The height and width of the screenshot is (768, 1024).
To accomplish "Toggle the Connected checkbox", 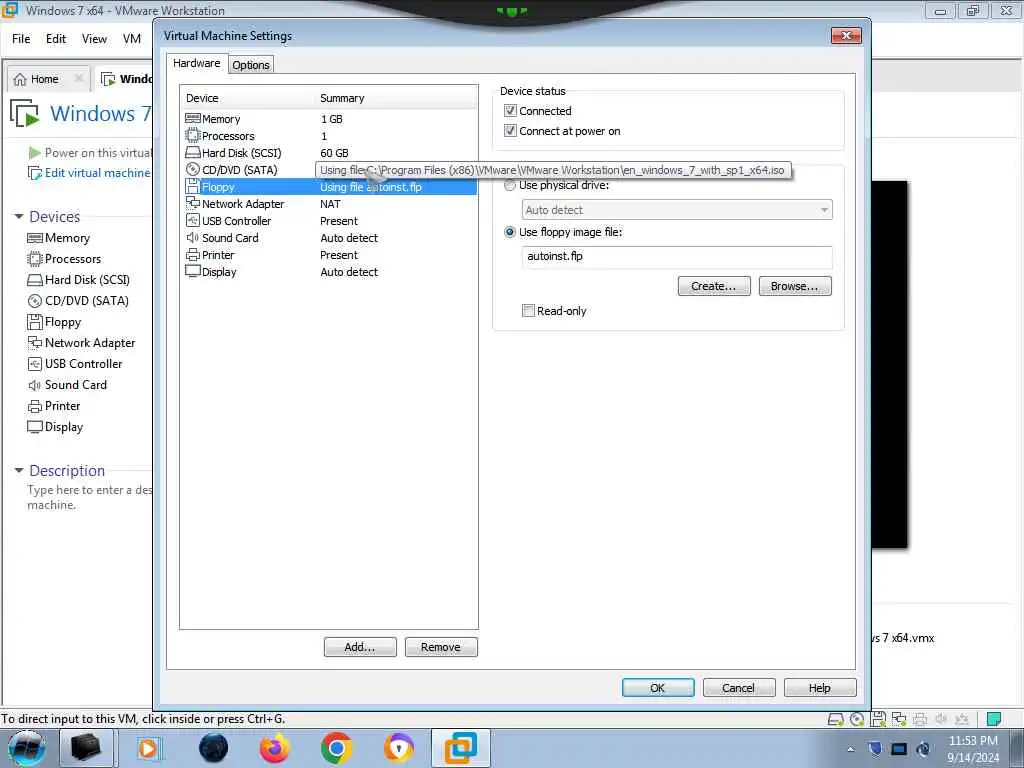I will 510,110.
